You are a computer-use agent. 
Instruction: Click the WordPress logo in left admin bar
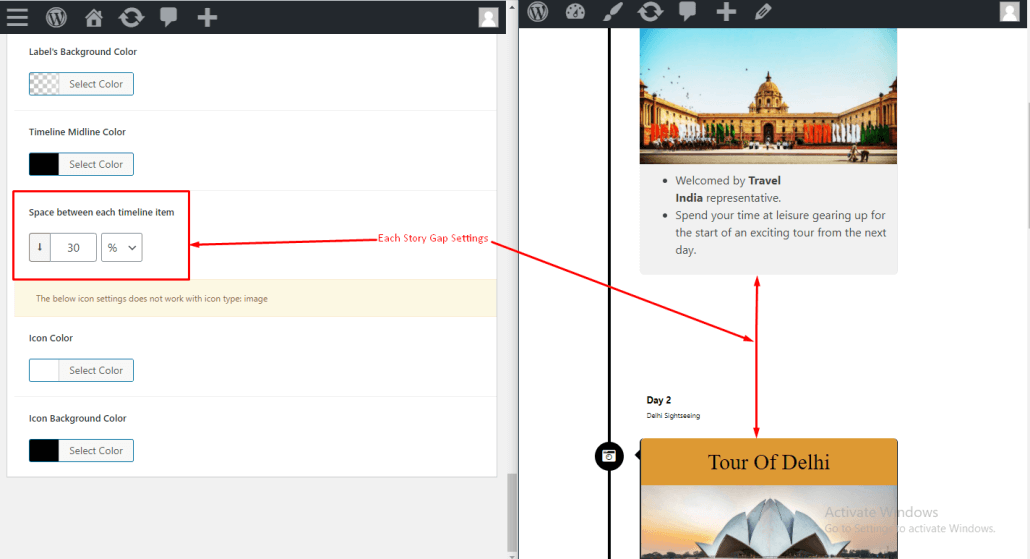click(56, 17)
